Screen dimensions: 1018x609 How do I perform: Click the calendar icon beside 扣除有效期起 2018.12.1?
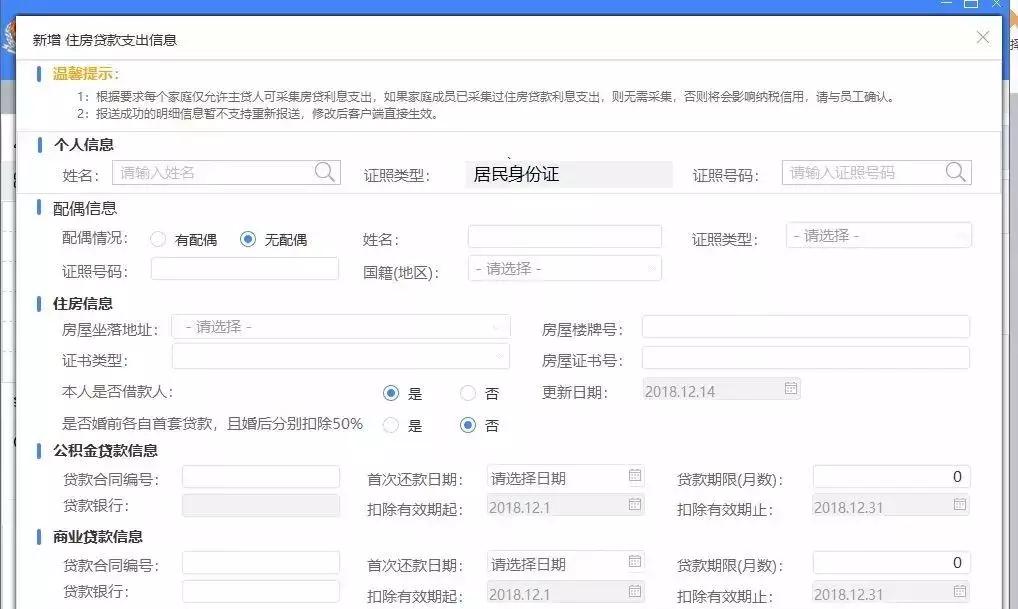click(x=634, y=507)
